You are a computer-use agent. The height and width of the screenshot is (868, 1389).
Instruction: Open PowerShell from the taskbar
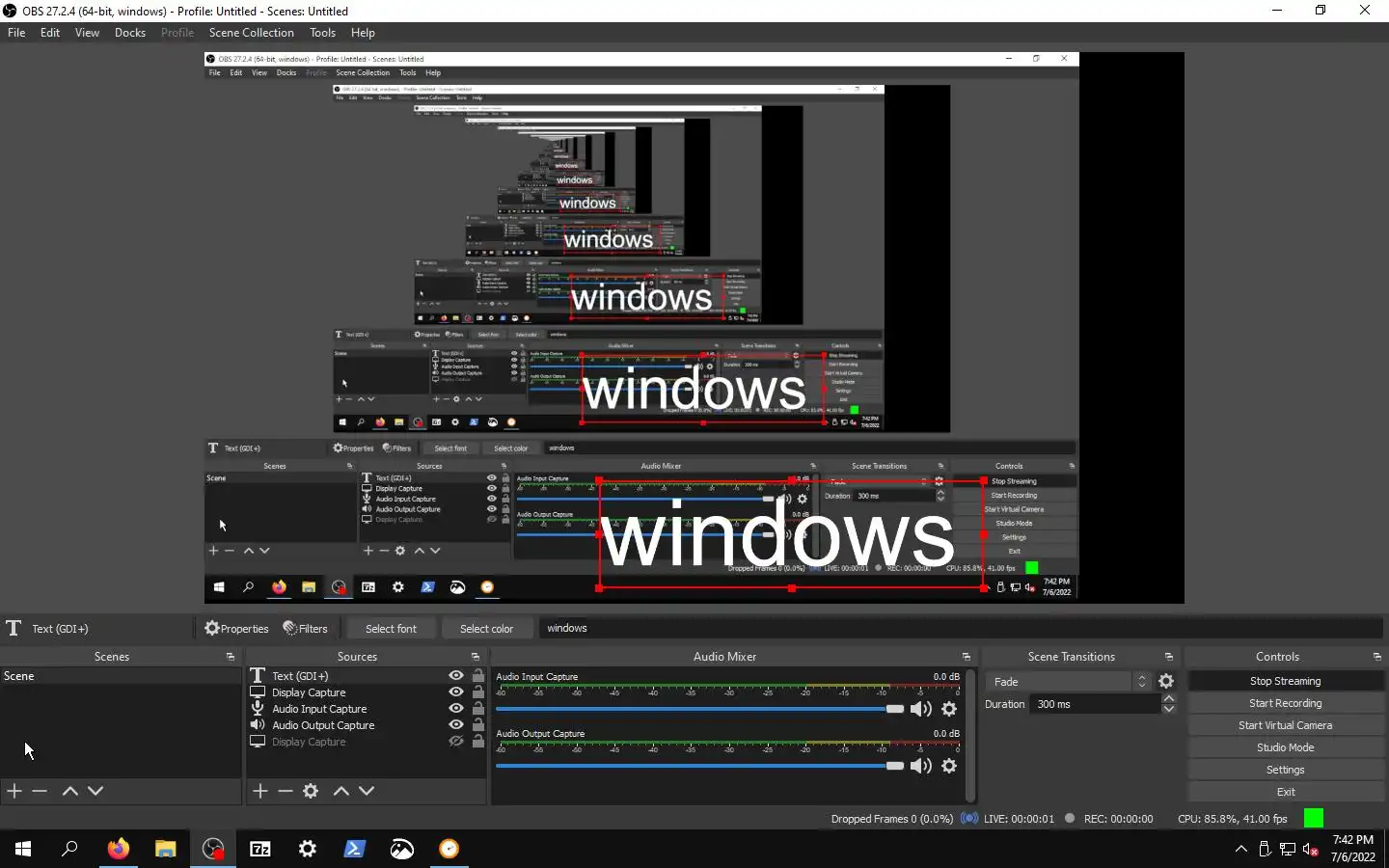tap(355, 849)
